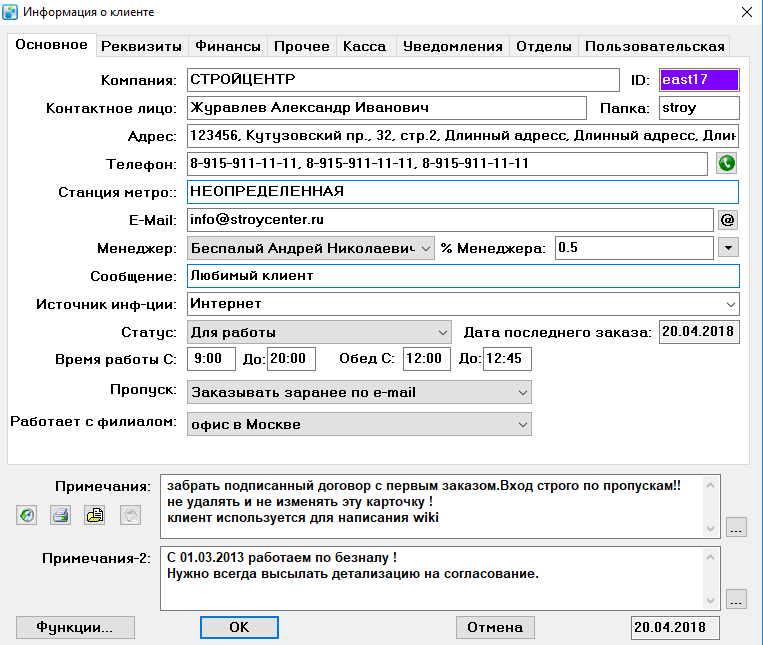Click the green phone call icon

pyautogui.click(x=727, y=163)
